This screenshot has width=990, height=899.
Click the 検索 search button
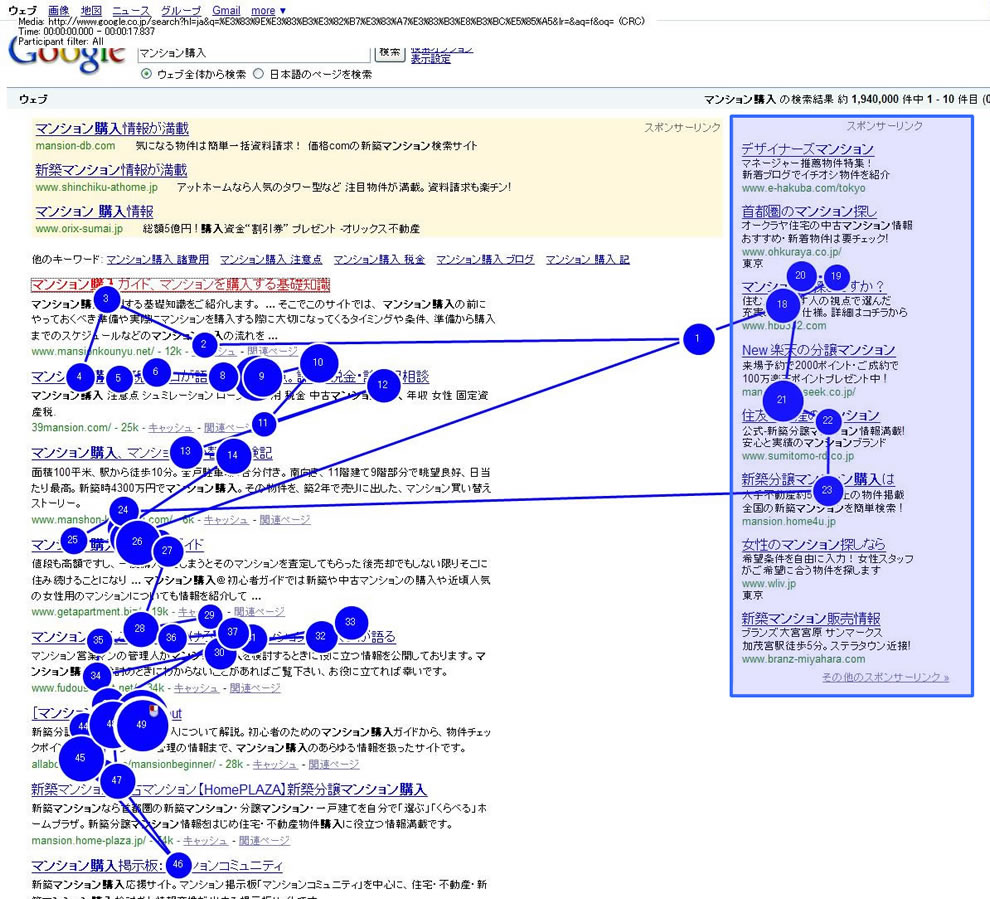click(x=390, y=53)
